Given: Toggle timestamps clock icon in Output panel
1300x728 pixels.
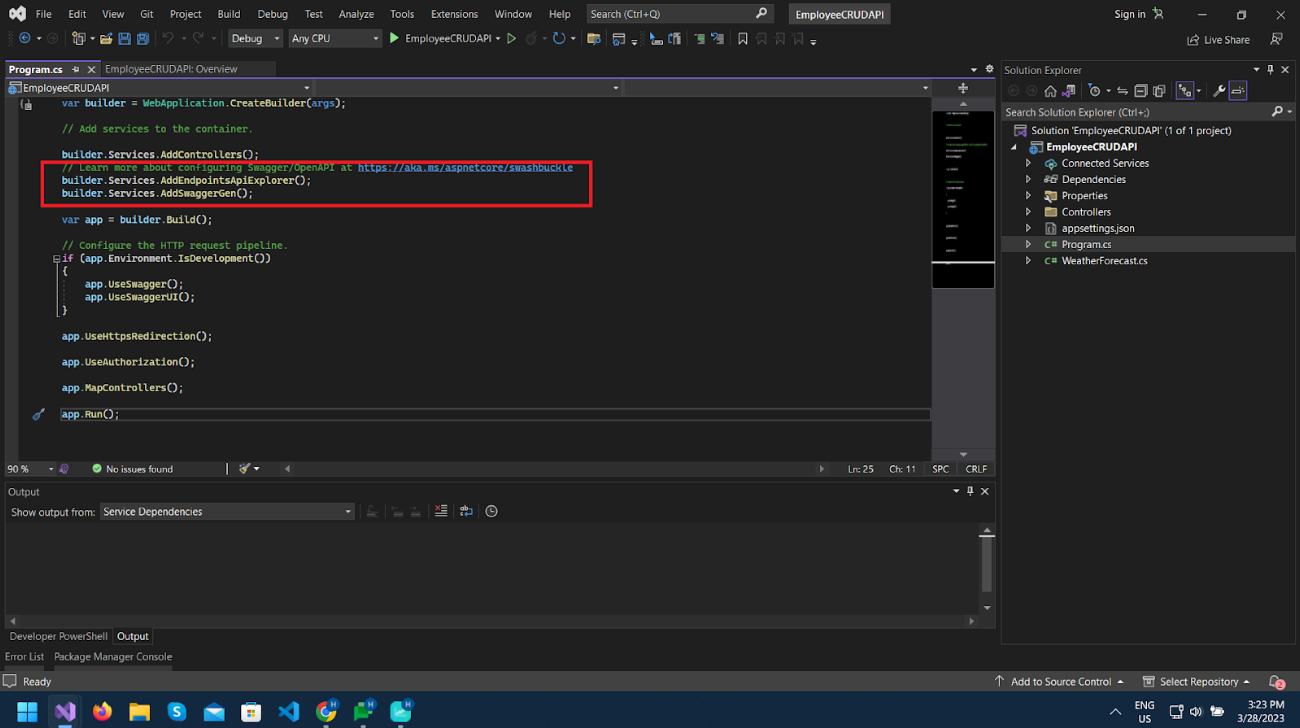Looking at the screenshot, I should 491,511.
